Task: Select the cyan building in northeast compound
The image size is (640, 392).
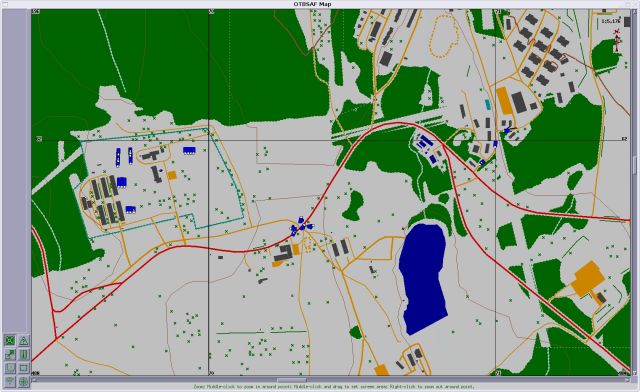Action: click(x=488, y=105)
